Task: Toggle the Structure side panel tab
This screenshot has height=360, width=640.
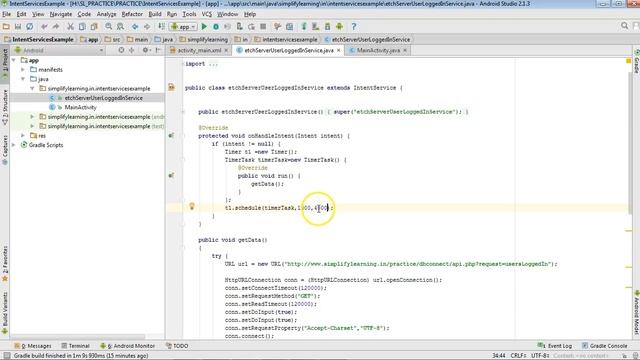Action: (x=5, y=107)
